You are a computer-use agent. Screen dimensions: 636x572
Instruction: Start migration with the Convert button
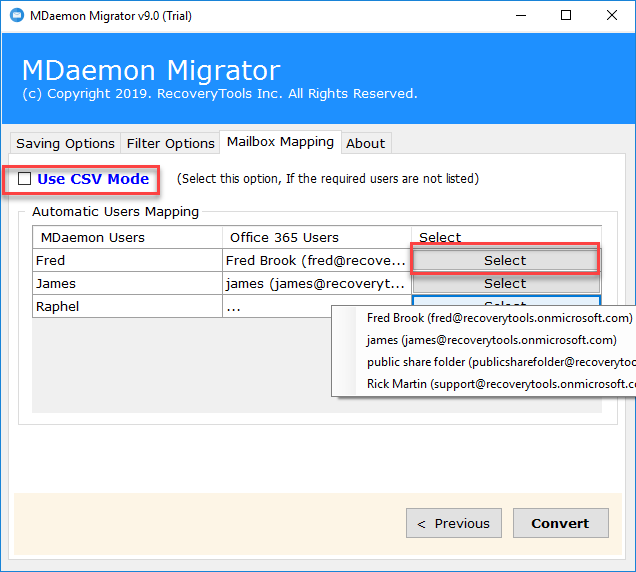561,523
